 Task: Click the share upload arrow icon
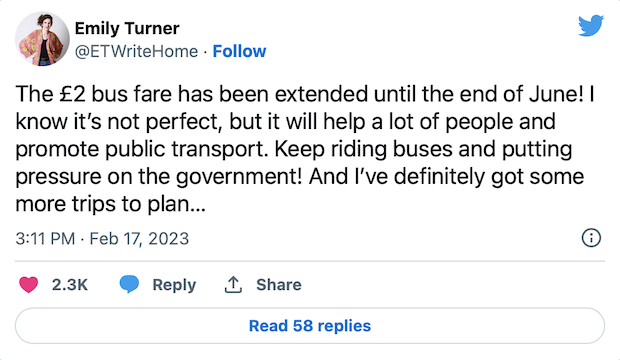[233, 284]
